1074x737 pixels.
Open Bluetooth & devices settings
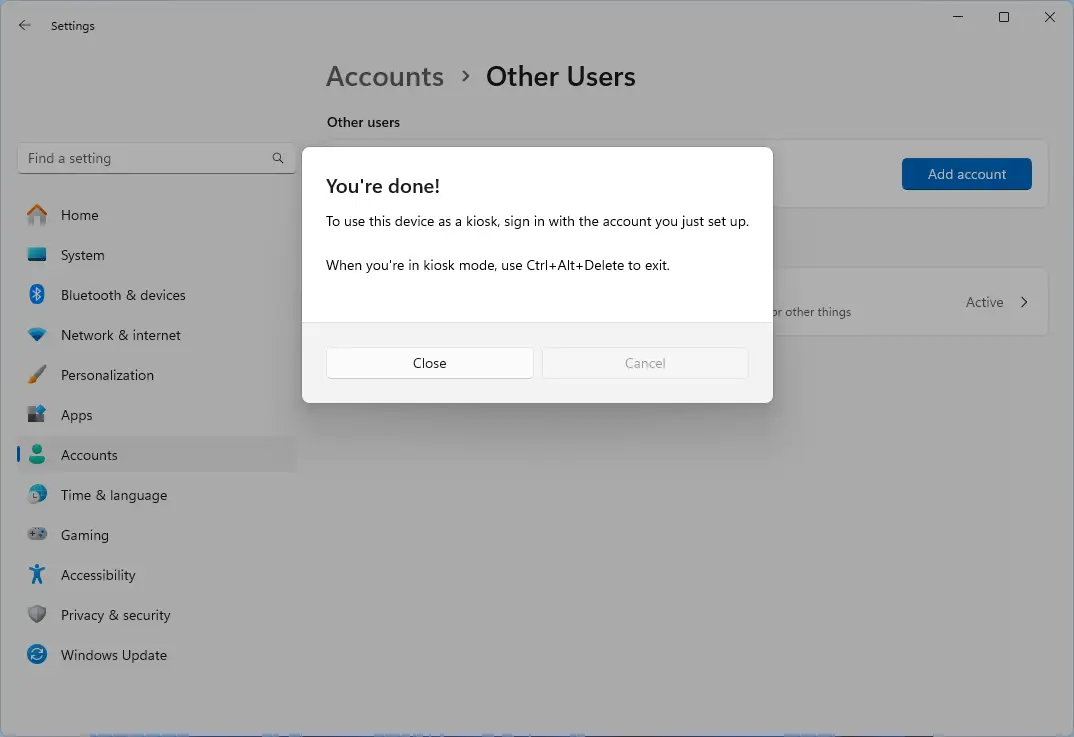[157, 295]
